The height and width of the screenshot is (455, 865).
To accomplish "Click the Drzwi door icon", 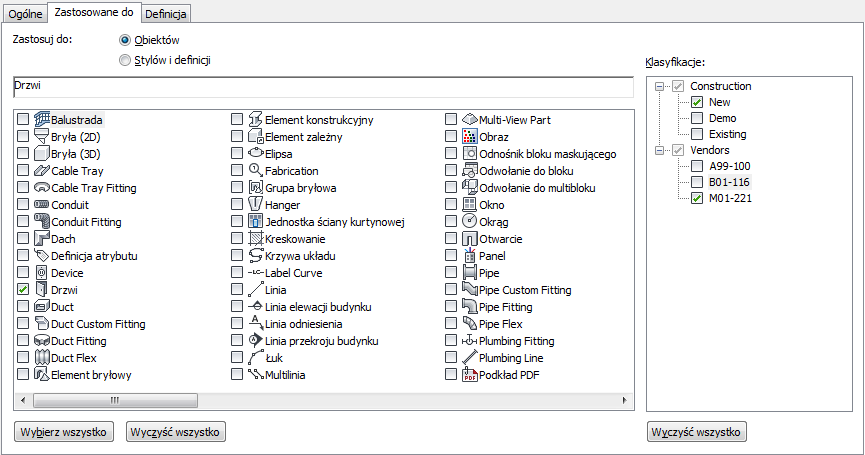I will pos(42,290).
